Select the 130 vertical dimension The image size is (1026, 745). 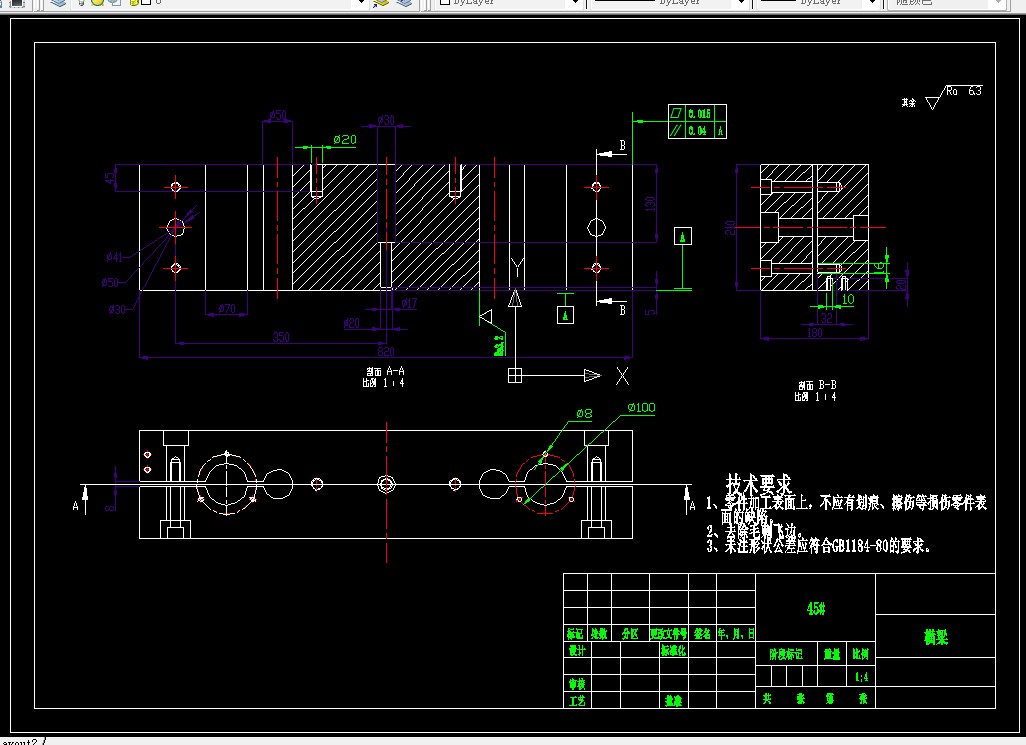[650, 203]
